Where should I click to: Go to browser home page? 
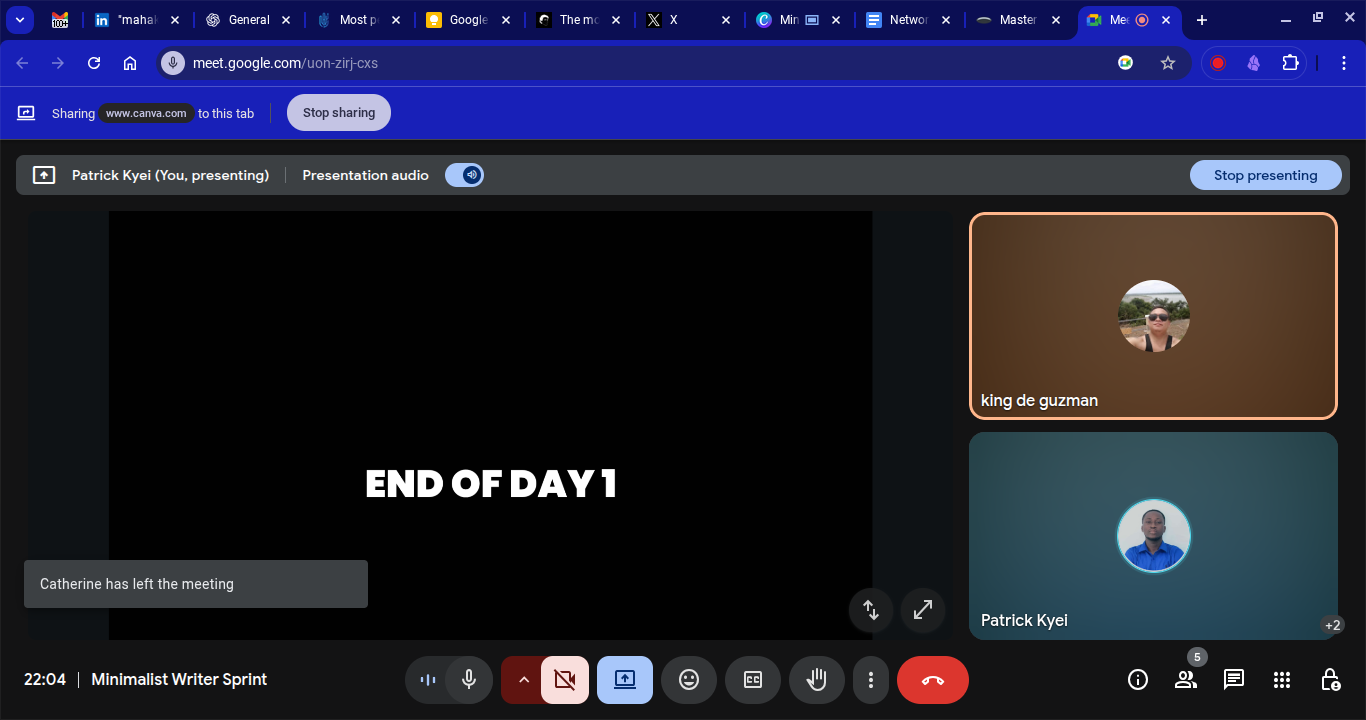point(130,63)
